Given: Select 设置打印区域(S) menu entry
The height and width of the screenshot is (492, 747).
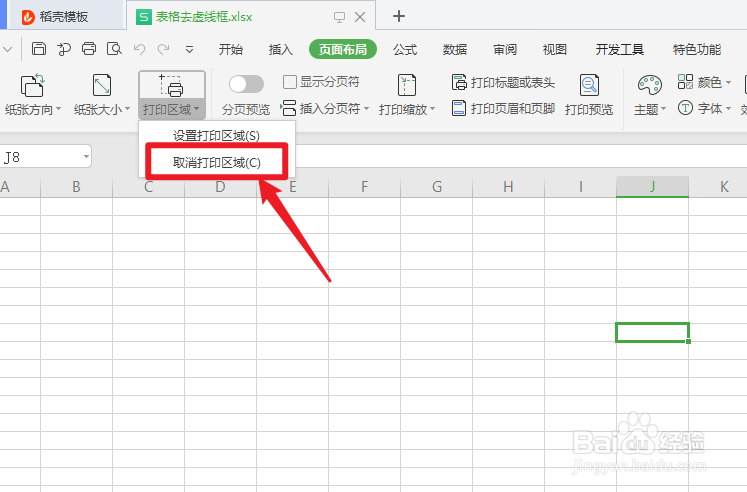Looking at the screenshot, I should click(216, 136).
